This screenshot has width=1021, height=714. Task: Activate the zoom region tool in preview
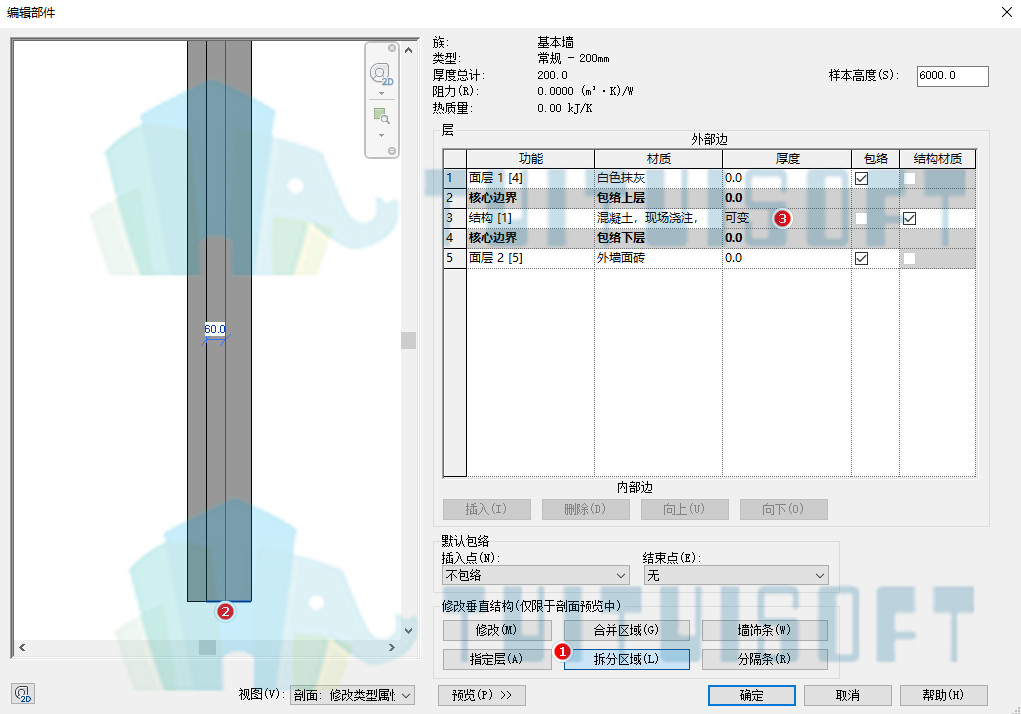pyautogui.click(x=381, y=117)
